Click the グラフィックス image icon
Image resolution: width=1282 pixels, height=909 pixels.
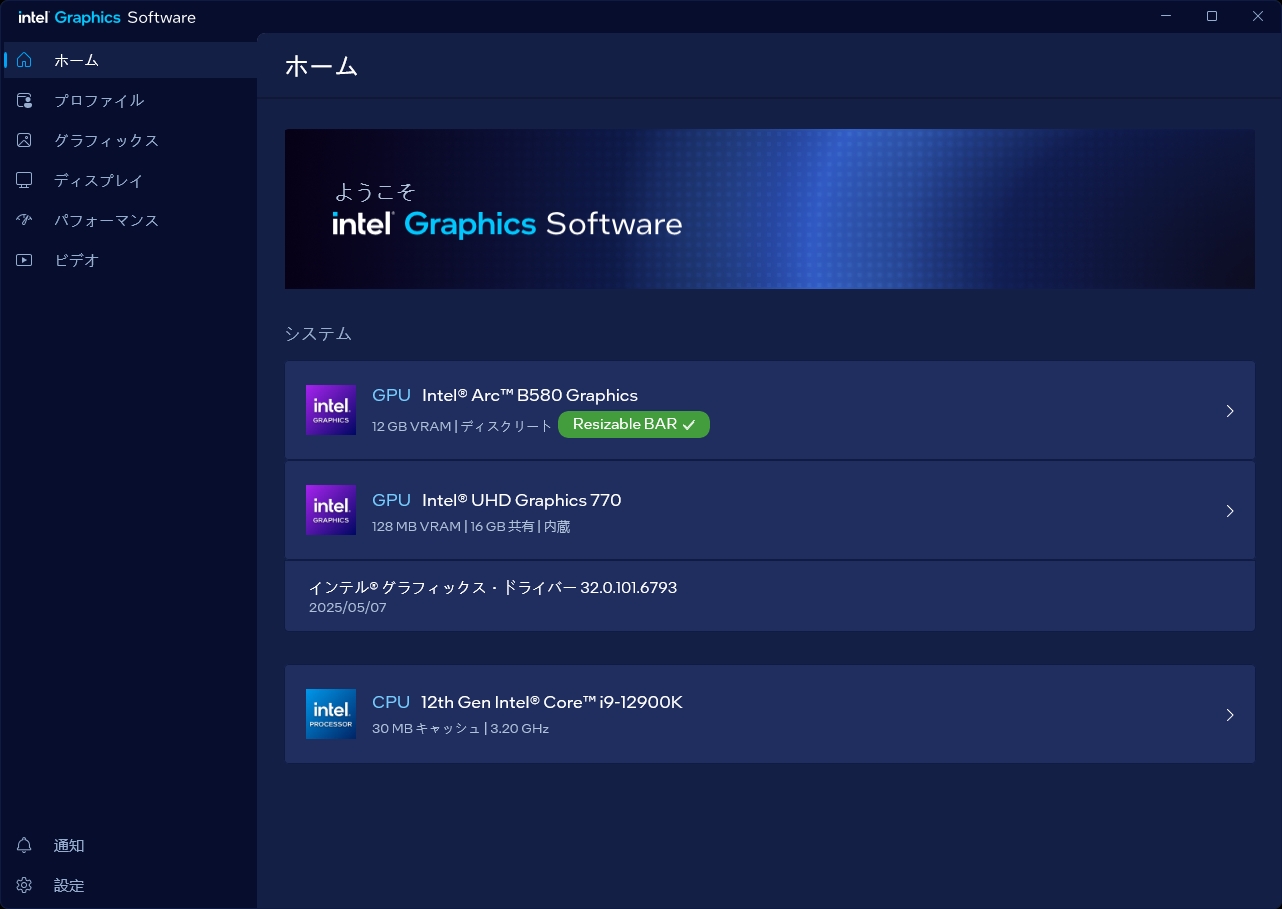click(25, 140)
